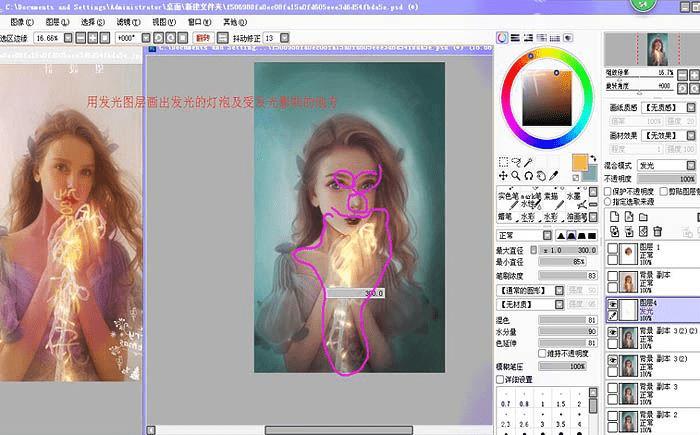Image resolution: width=700 pixels, height=435 pixels.
Task: Select the magic wand tool
Action: pyautogui.click(x=529, y=162)
